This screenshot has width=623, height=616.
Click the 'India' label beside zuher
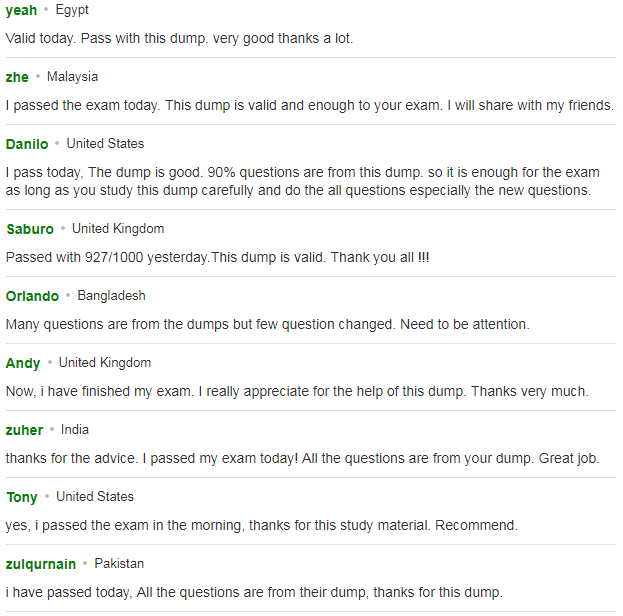(x=75, y=430)
